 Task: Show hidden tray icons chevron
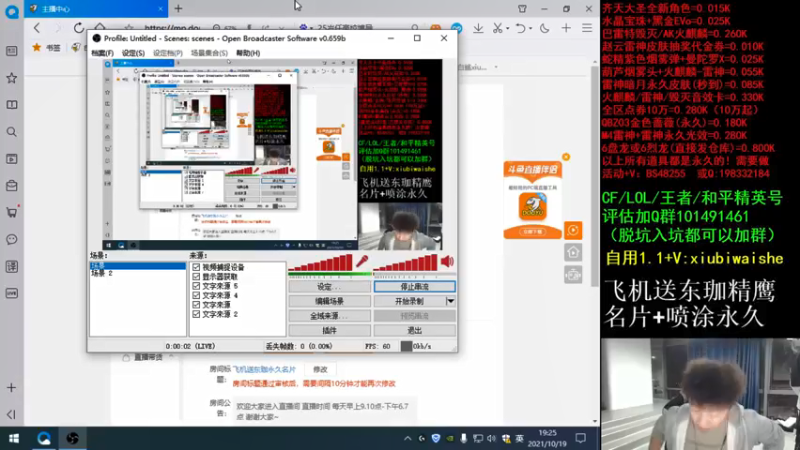click(407, 438)
